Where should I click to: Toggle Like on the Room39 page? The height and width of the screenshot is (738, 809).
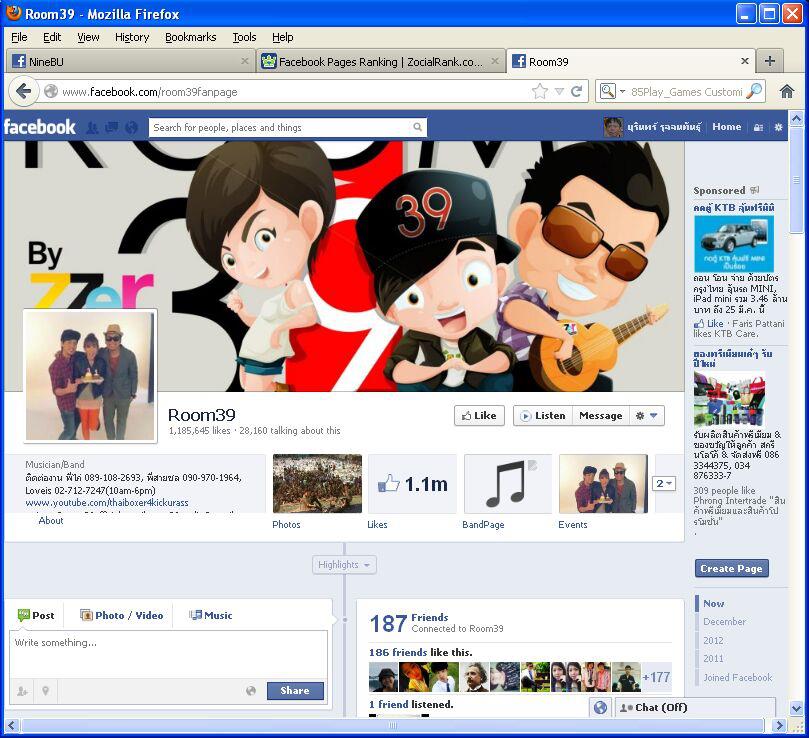pyautogui.click(x=478, y=415)
